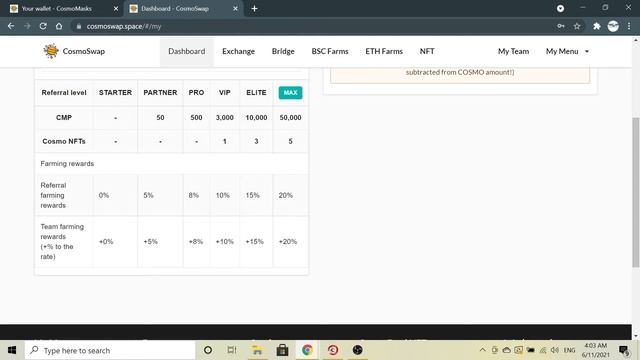Change the ENG input language

tap(569, 350)
